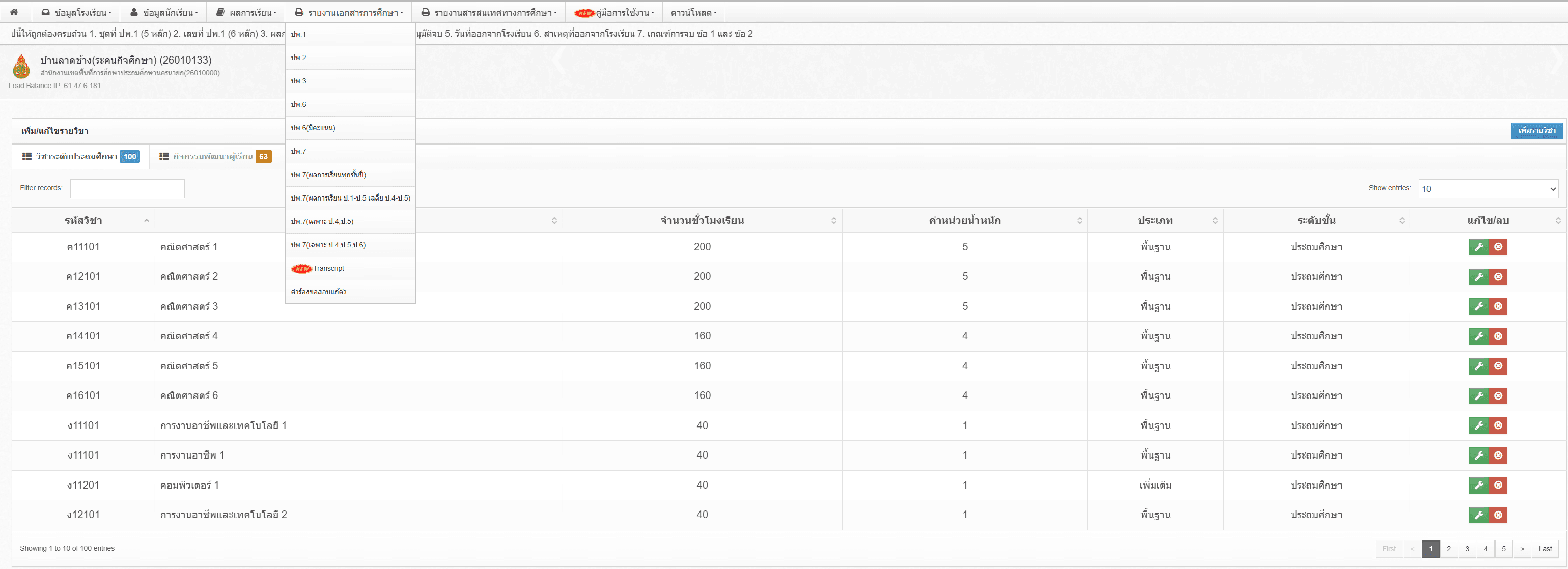Viewport: 1568px width, 569px height.
Task: Delete the คณิตศาสตร์ 6 subject row
Action: [1498, 396]
